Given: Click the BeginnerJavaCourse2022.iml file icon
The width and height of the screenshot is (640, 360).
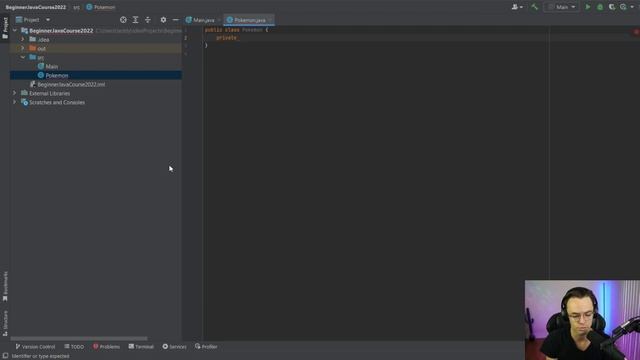Looking at the screenshot, I should (33, 84).
